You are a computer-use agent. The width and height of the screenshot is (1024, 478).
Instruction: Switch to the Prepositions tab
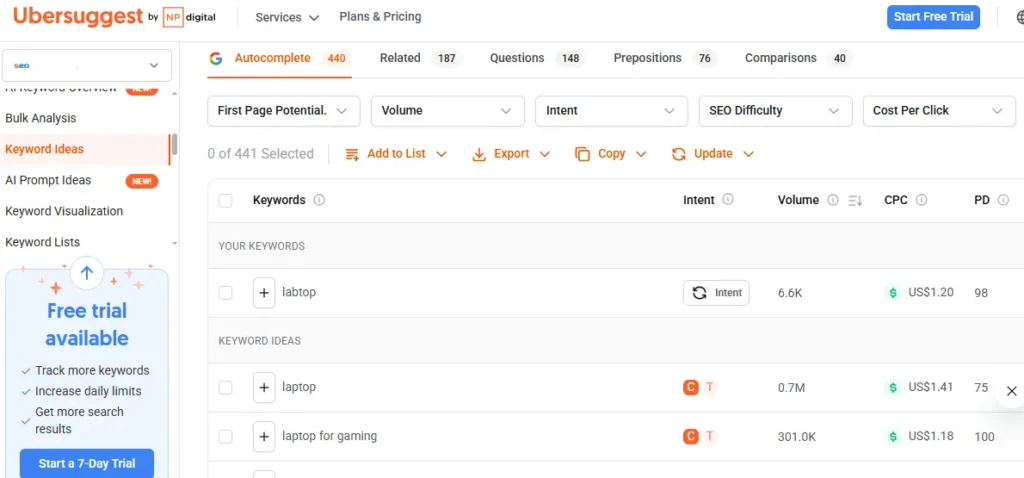(665, 58)
